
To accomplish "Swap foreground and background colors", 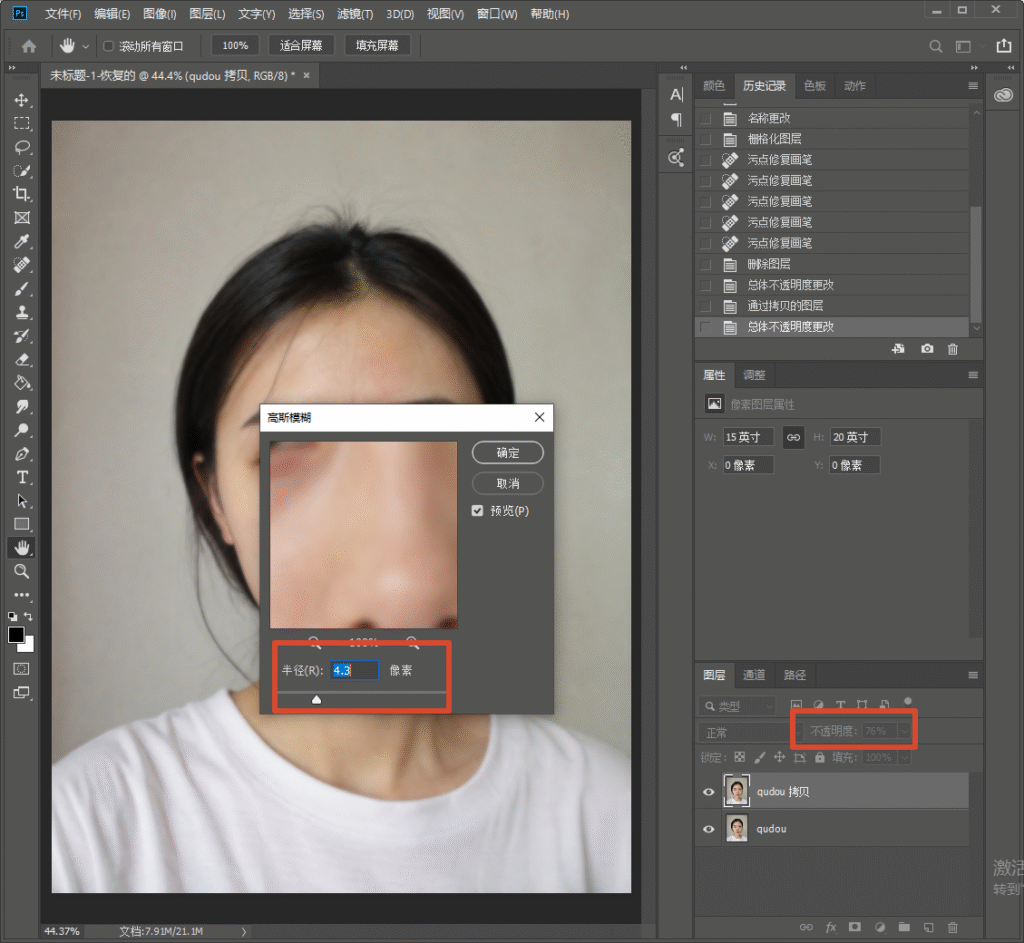I will pos(28,616).
